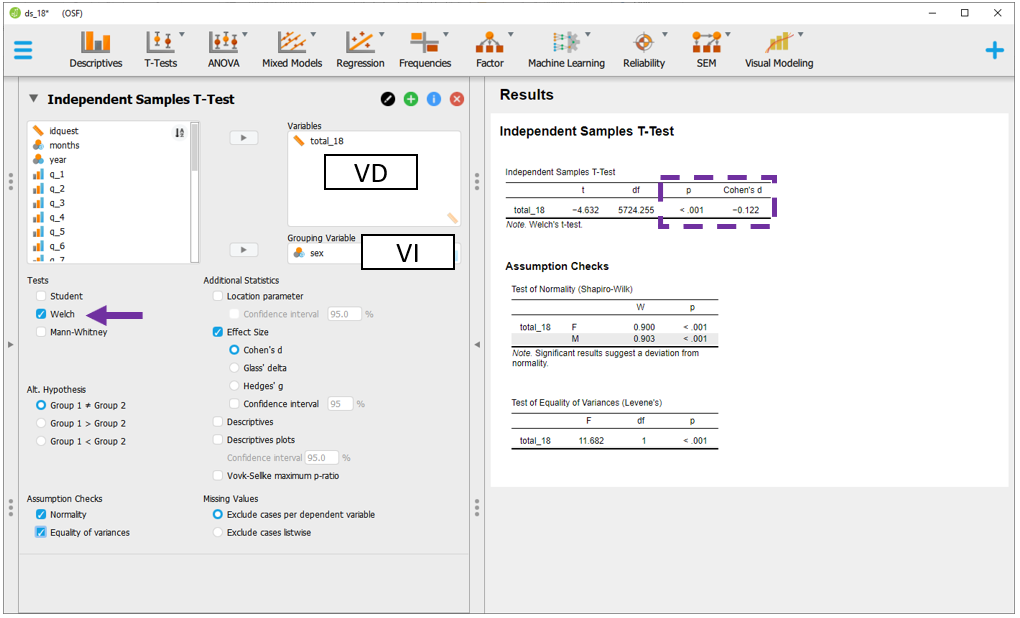Click the sort variables list icon
This screenshot has height=618, width=1020.
tap(180, 132)
